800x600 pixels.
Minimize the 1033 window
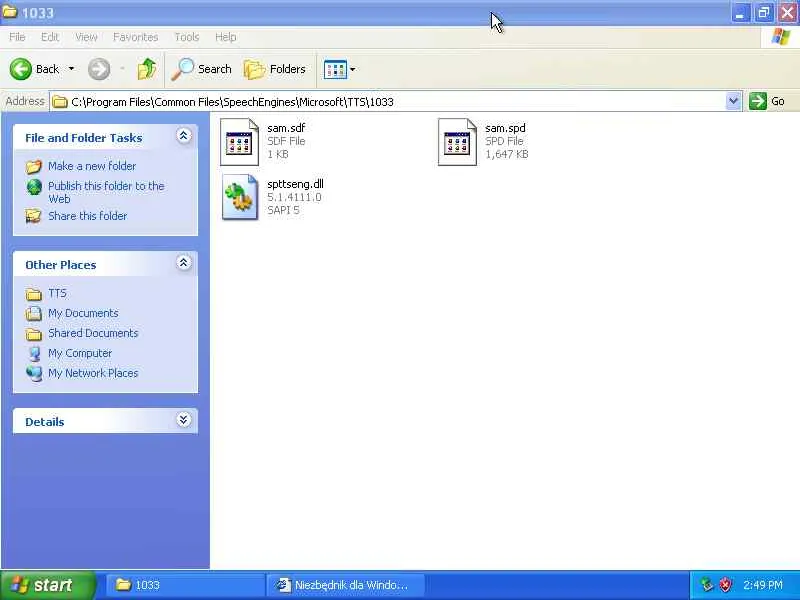[740, 13]
